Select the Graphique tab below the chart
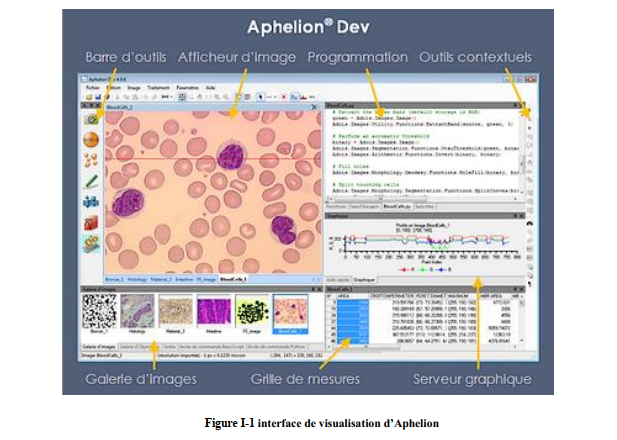The width and height of the screenshot is (617, 440). click(x=363, y=281)
